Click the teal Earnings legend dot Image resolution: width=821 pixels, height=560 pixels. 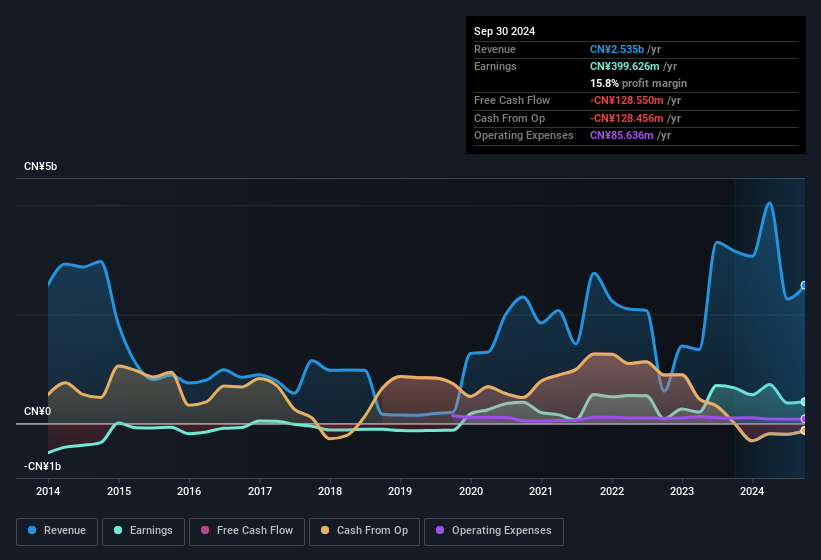tap(118, 530)
